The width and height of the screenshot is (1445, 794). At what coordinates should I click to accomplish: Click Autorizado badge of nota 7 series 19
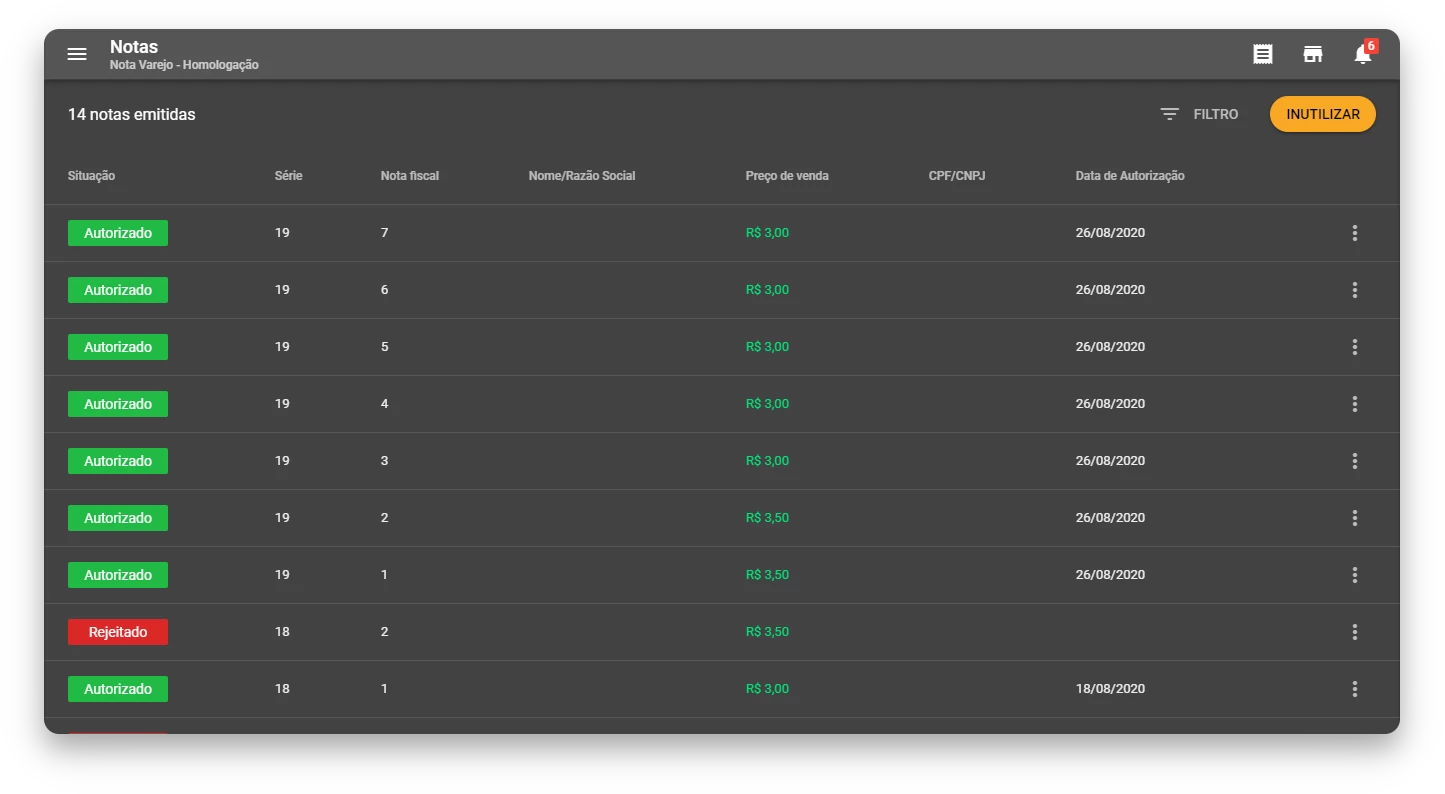point(118,233)
